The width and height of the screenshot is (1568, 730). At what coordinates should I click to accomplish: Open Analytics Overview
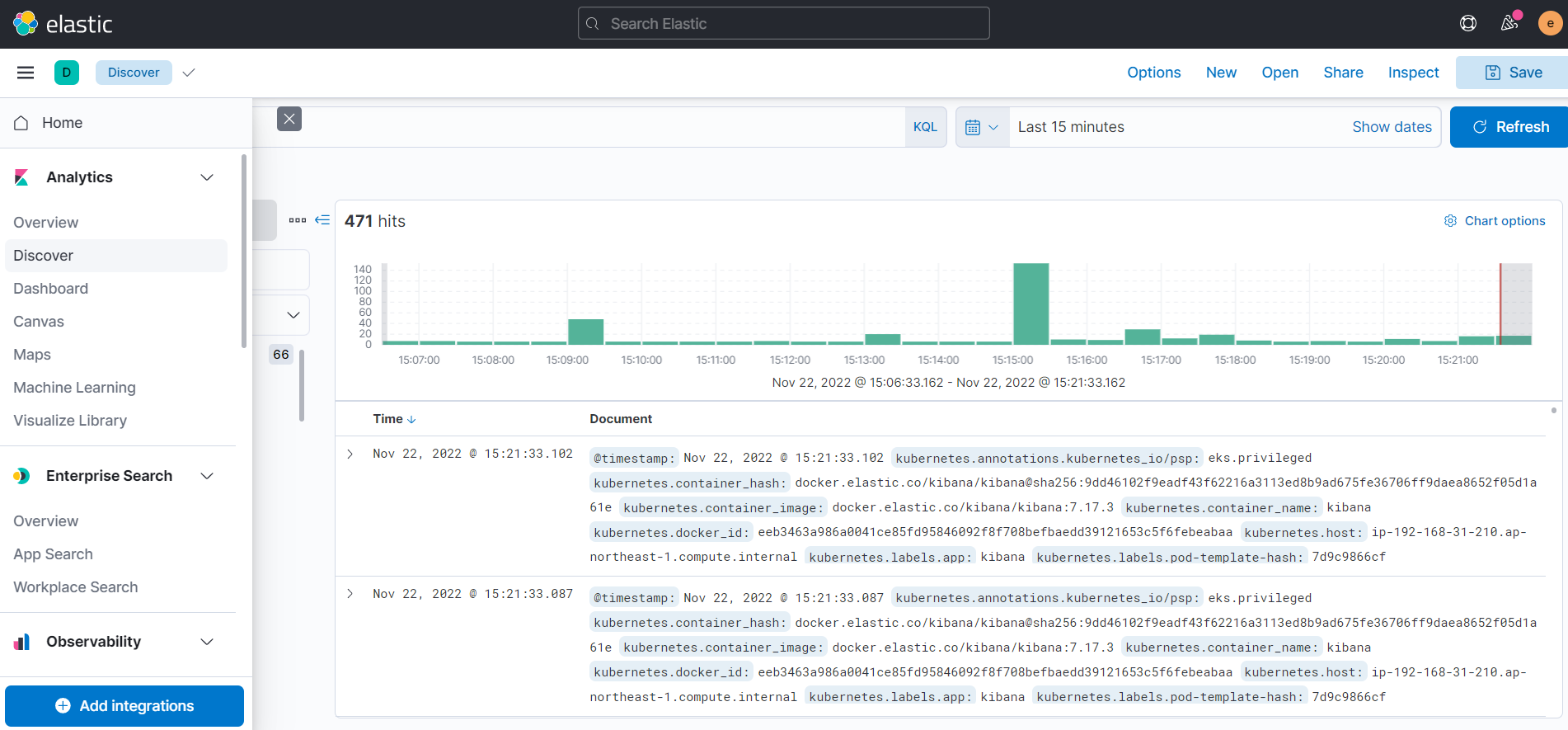click(46, 223)
